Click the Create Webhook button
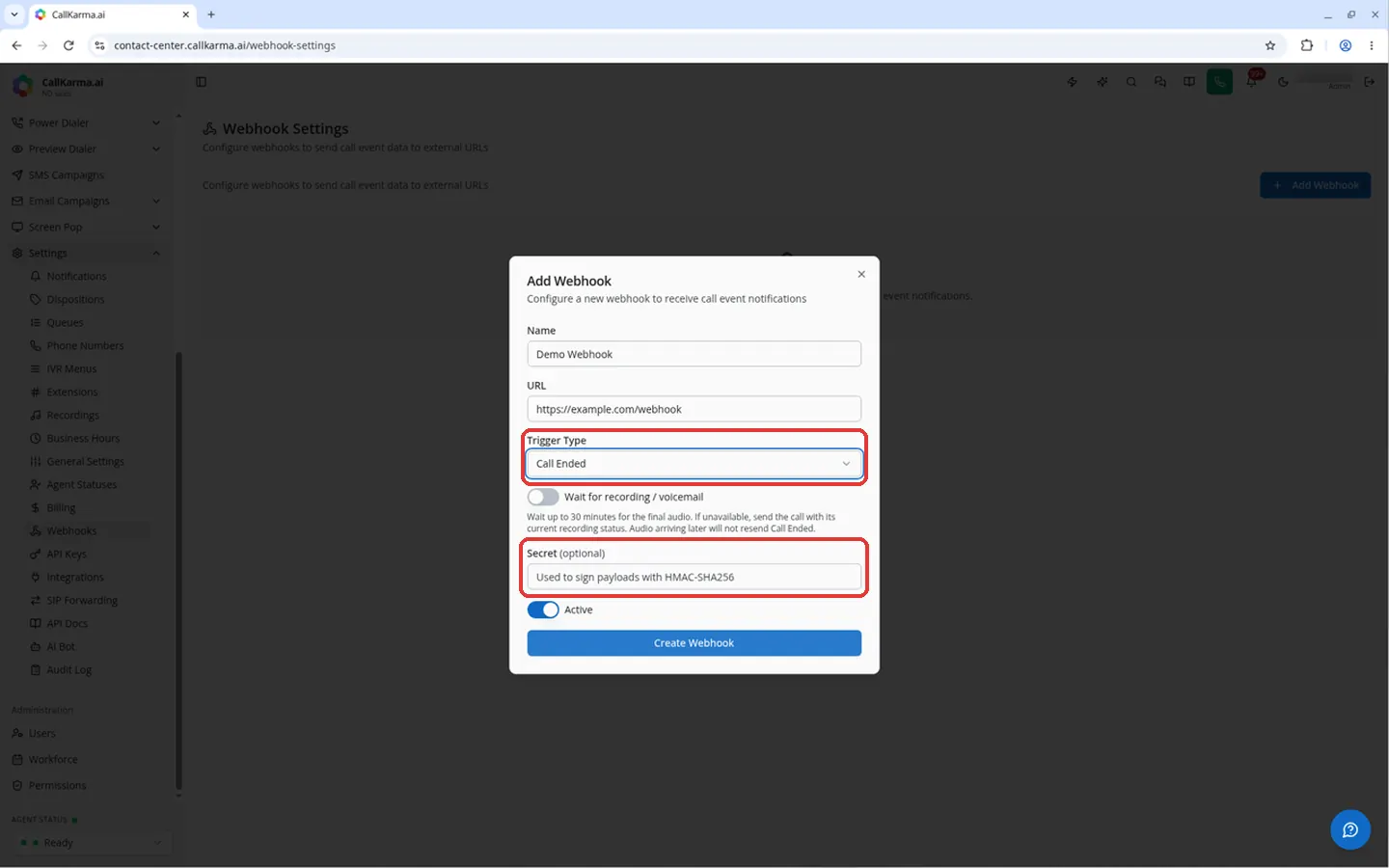1389x868 pixels. [x=694, y=643]
